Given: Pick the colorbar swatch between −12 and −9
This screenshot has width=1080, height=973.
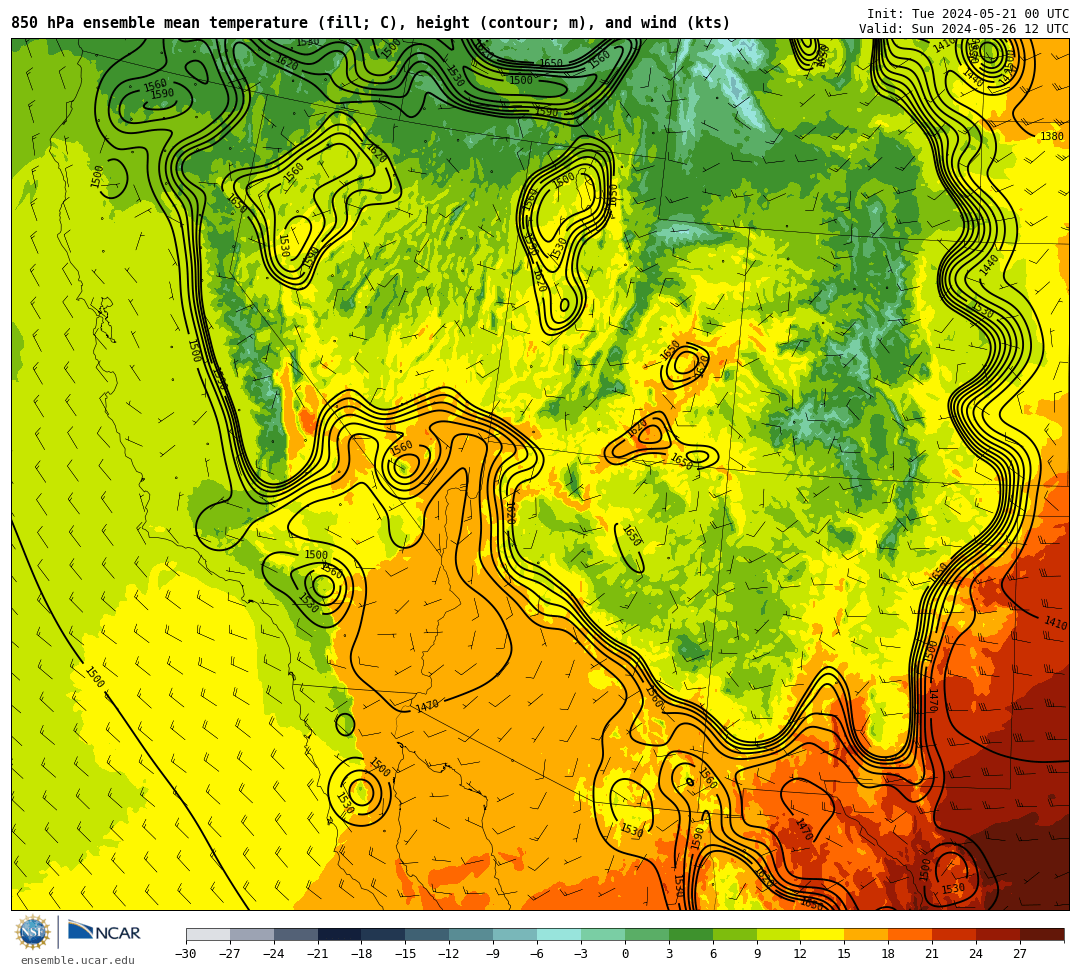Looking at the screenshot, I should tap(472, 934).
